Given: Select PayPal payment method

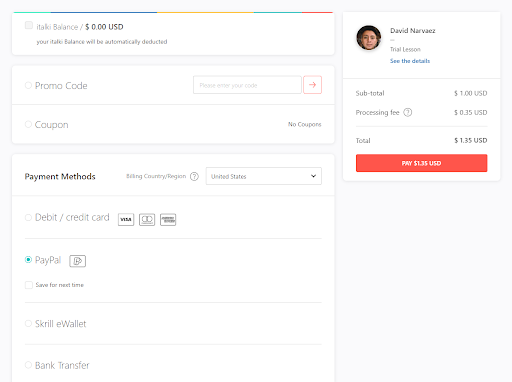Looking at the screenshot, I should [x=28, y=259].
